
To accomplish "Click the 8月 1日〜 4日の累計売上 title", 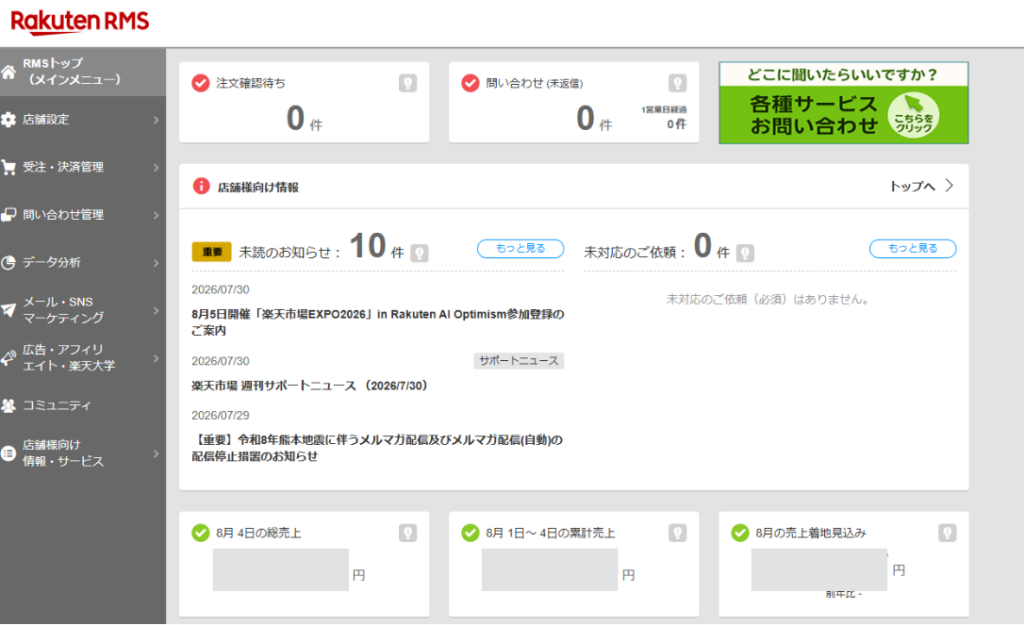I will pos(550,533).
